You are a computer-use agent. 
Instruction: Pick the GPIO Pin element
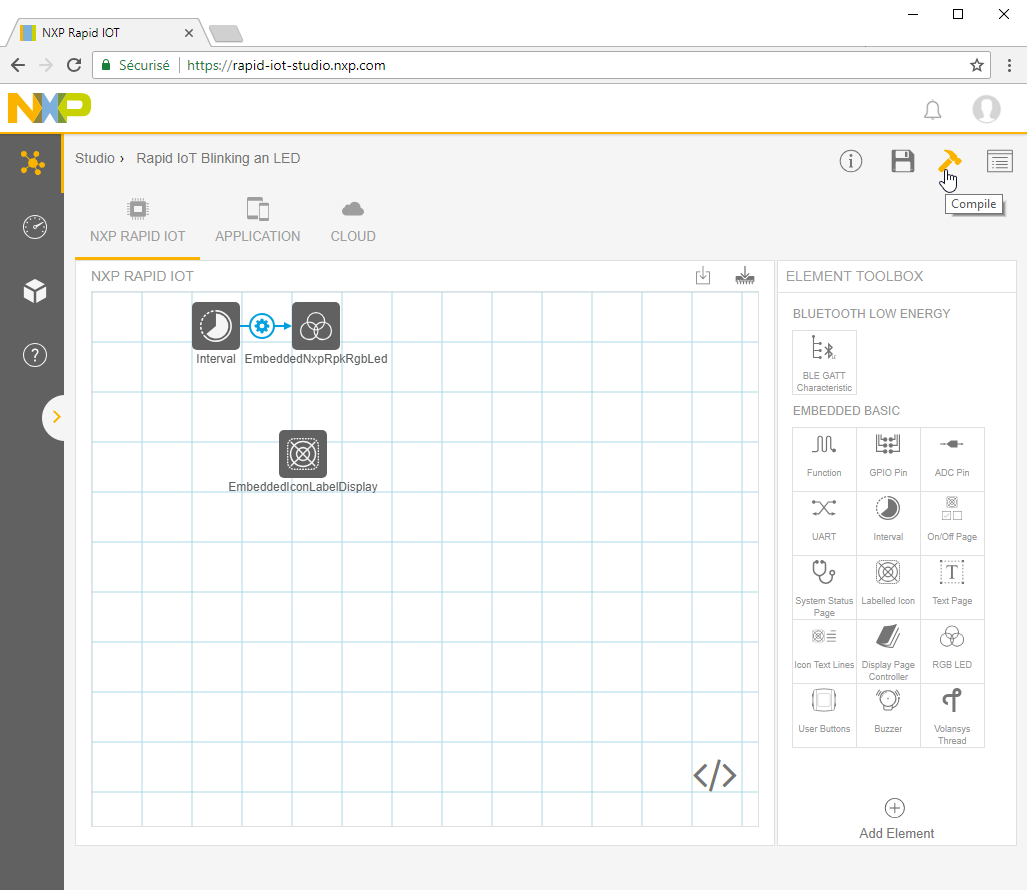point(888,458)
